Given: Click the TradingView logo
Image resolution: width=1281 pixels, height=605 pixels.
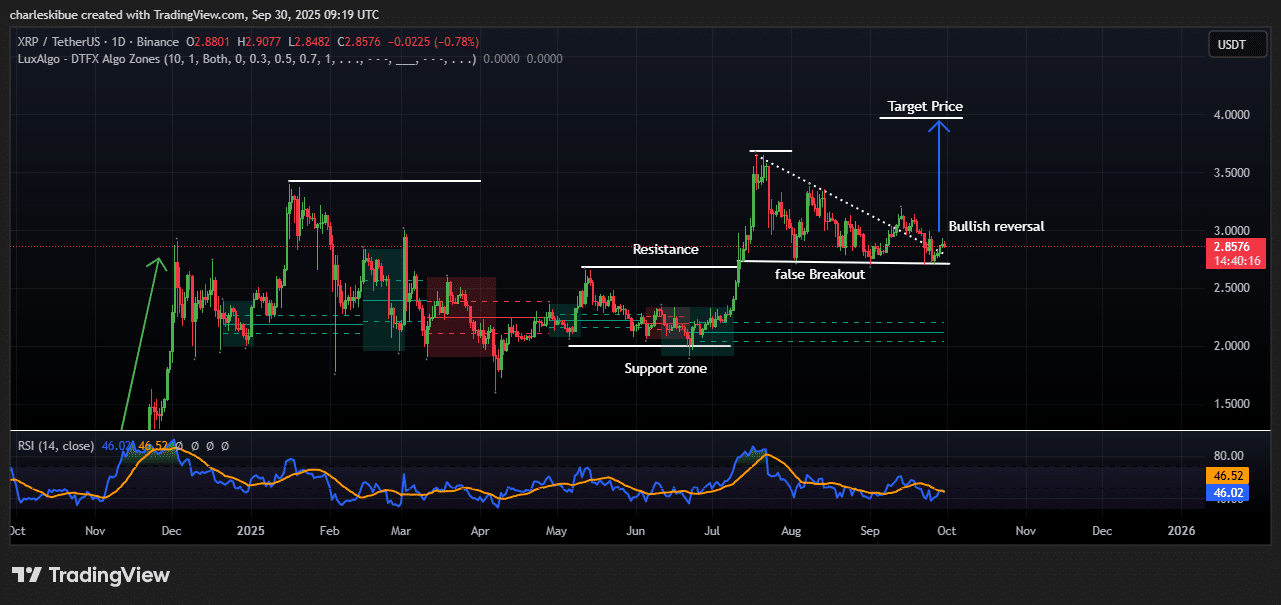Looking at the screenshot, I should tap(91, 575).
